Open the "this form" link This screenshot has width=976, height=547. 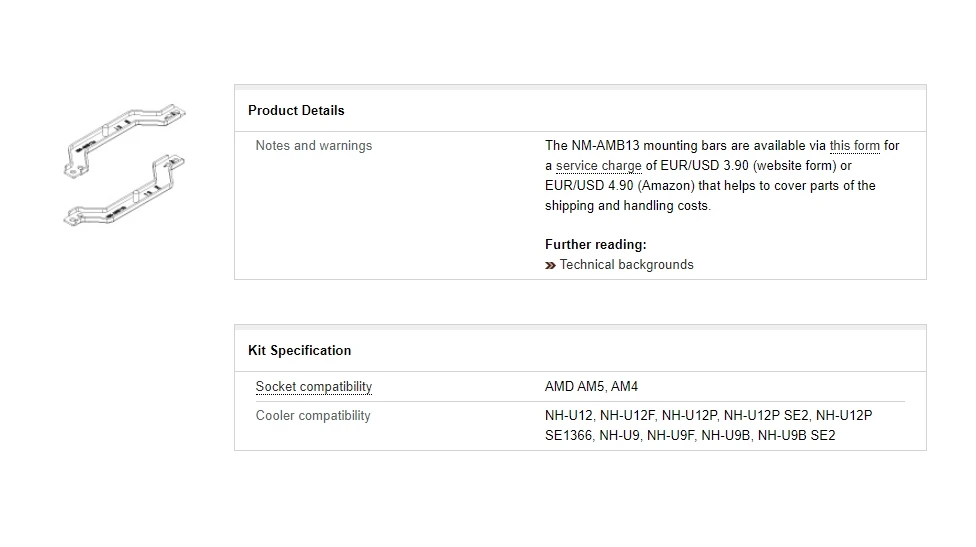point(855,146)
